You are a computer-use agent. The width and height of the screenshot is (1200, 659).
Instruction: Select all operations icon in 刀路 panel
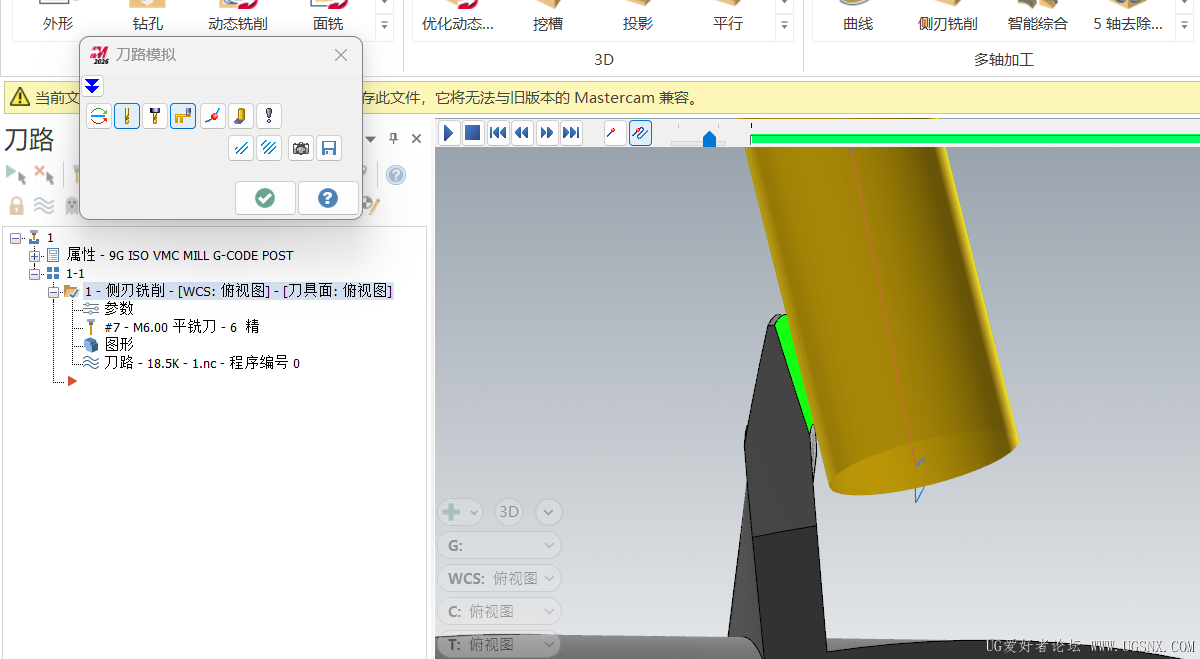pyautogui.click(x=16, y=174)
